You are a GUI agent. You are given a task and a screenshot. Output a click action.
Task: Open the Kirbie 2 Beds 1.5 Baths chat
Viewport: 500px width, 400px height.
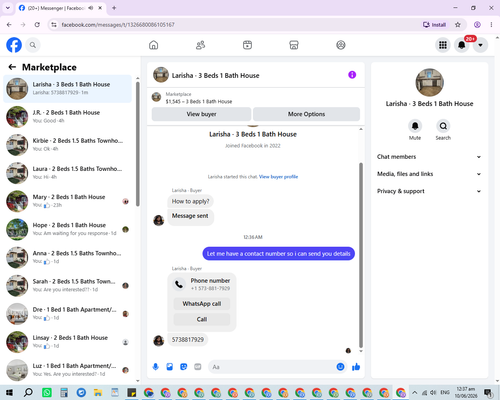click(x=67, y=145)
